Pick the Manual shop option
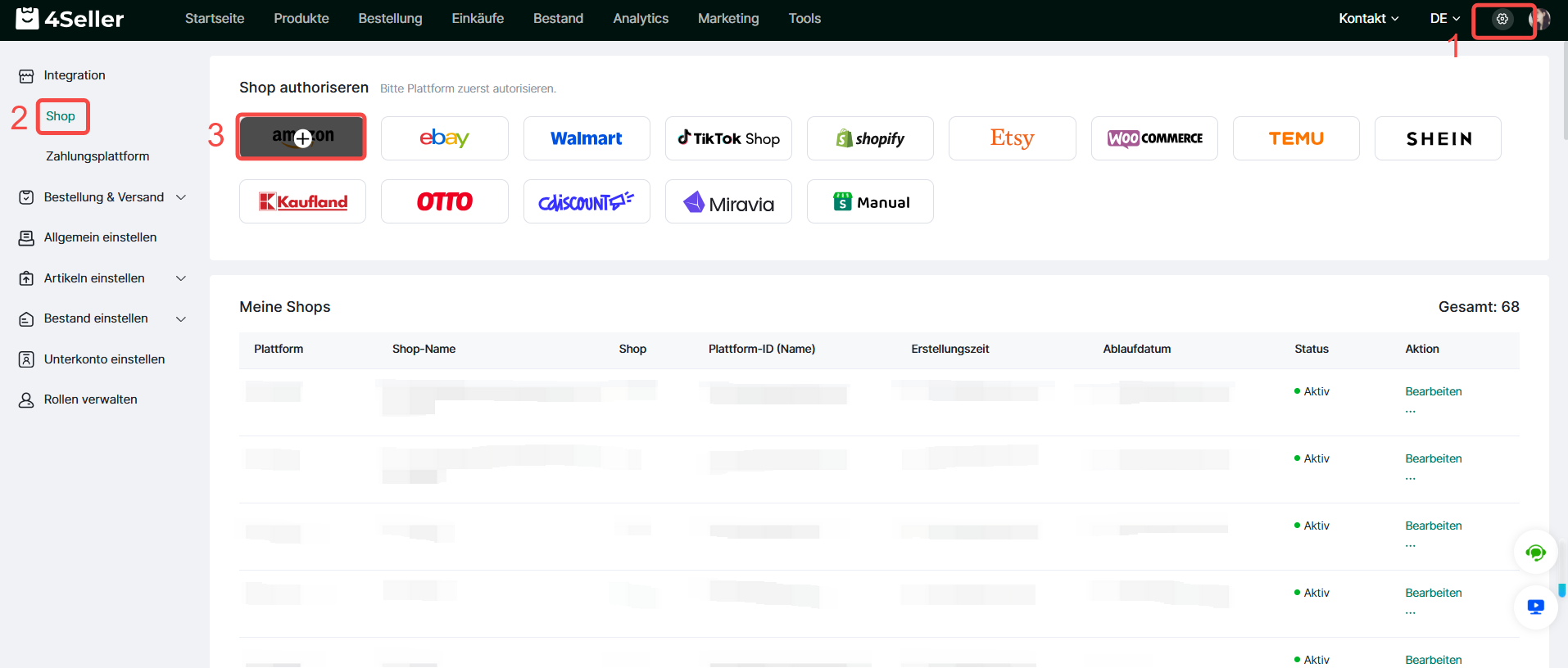Image resolution: width=1568 pixels, height=668 pixels. pos(870,201)
